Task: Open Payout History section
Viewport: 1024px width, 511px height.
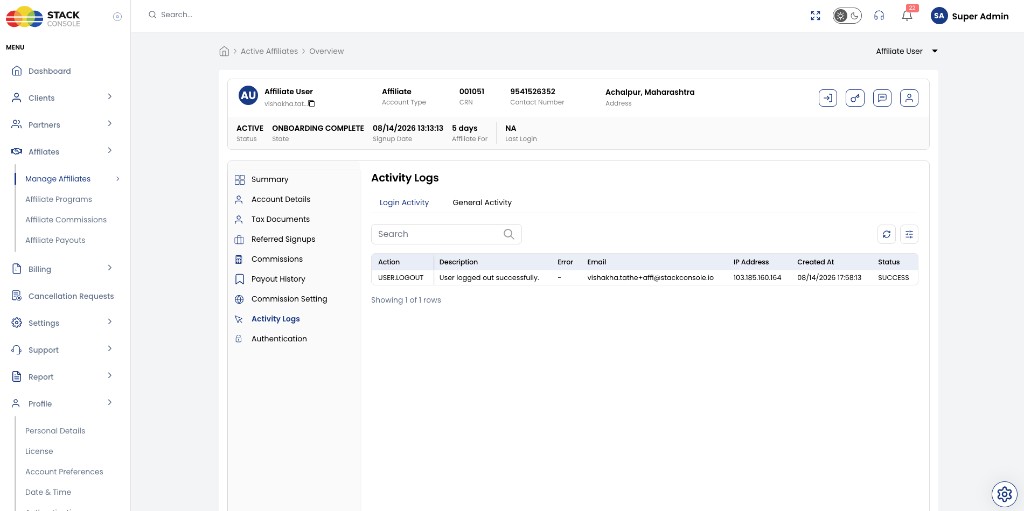Action: click(x=270, y=279)
